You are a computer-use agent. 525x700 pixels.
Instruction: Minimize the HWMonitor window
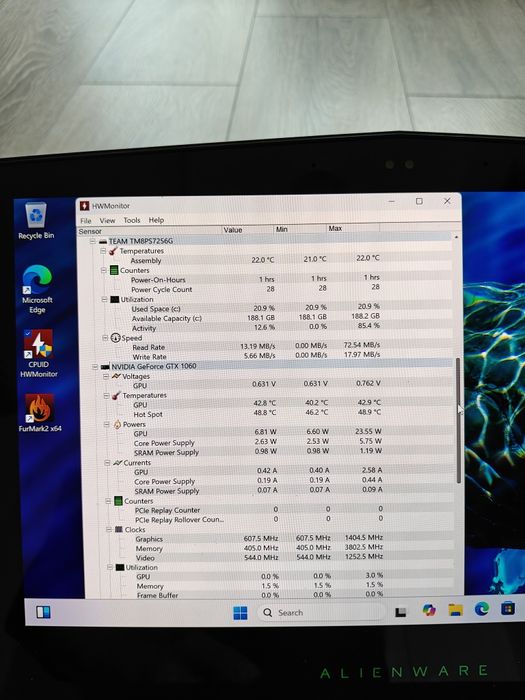point(392,202)
